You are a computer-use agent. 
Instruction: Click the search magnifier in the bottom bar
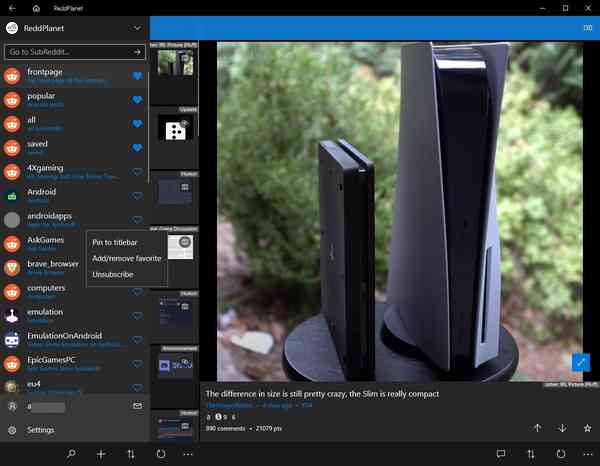tap(71, 454)
